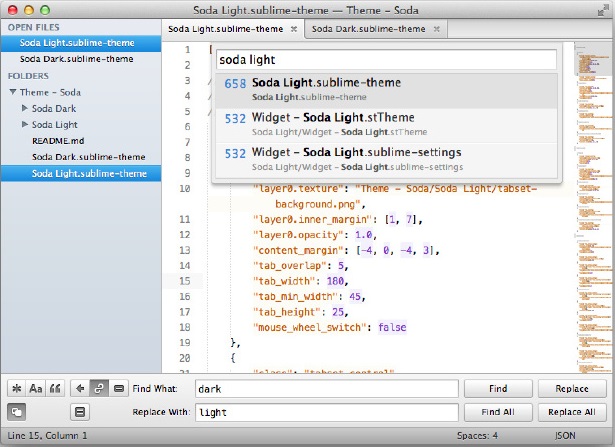This screenshot has height=447, width=615.
Task: Toggle the reverse direction arrow icon
Action: (x=80, y=389)
